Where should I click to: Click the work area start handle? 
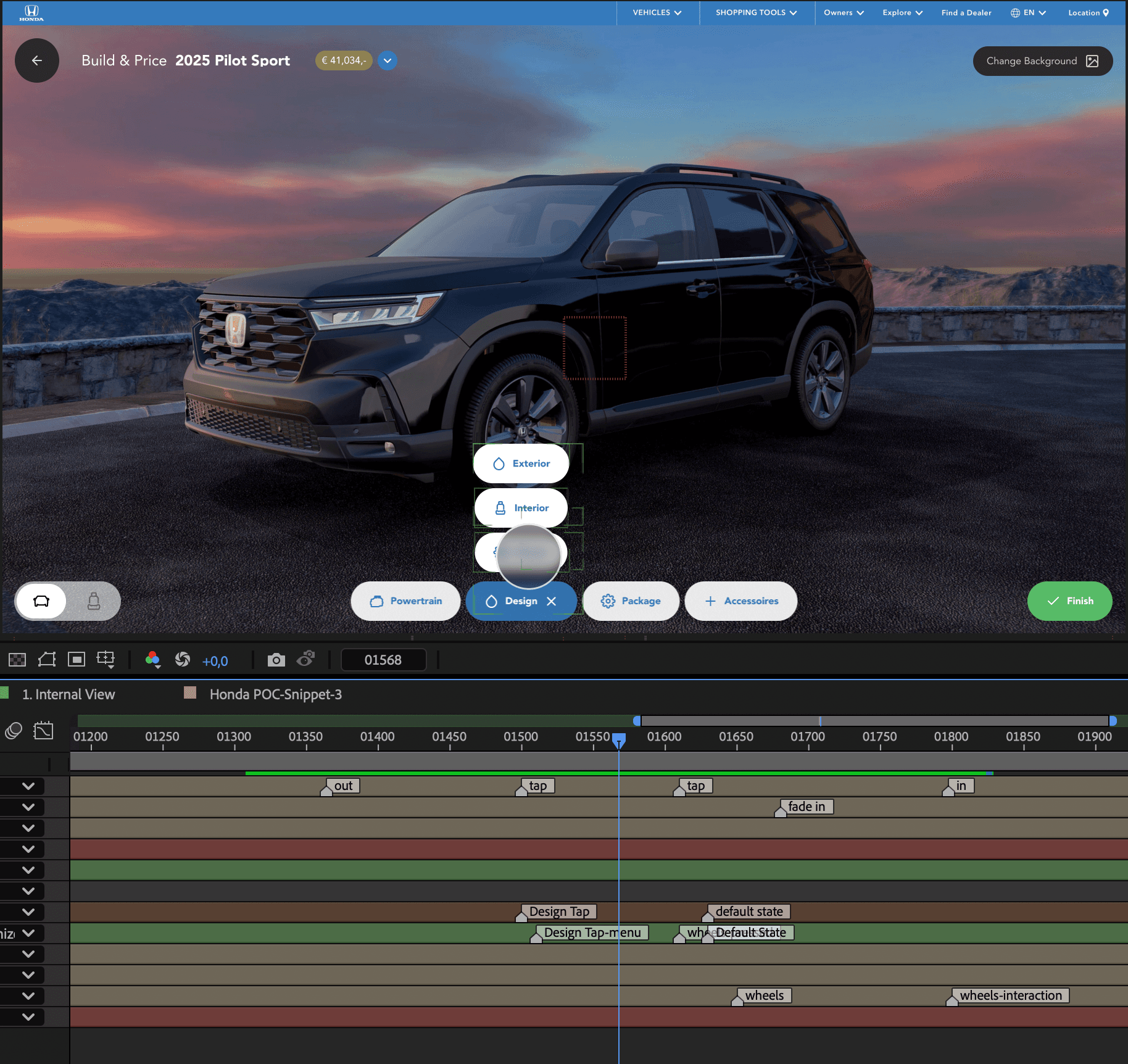637,721
